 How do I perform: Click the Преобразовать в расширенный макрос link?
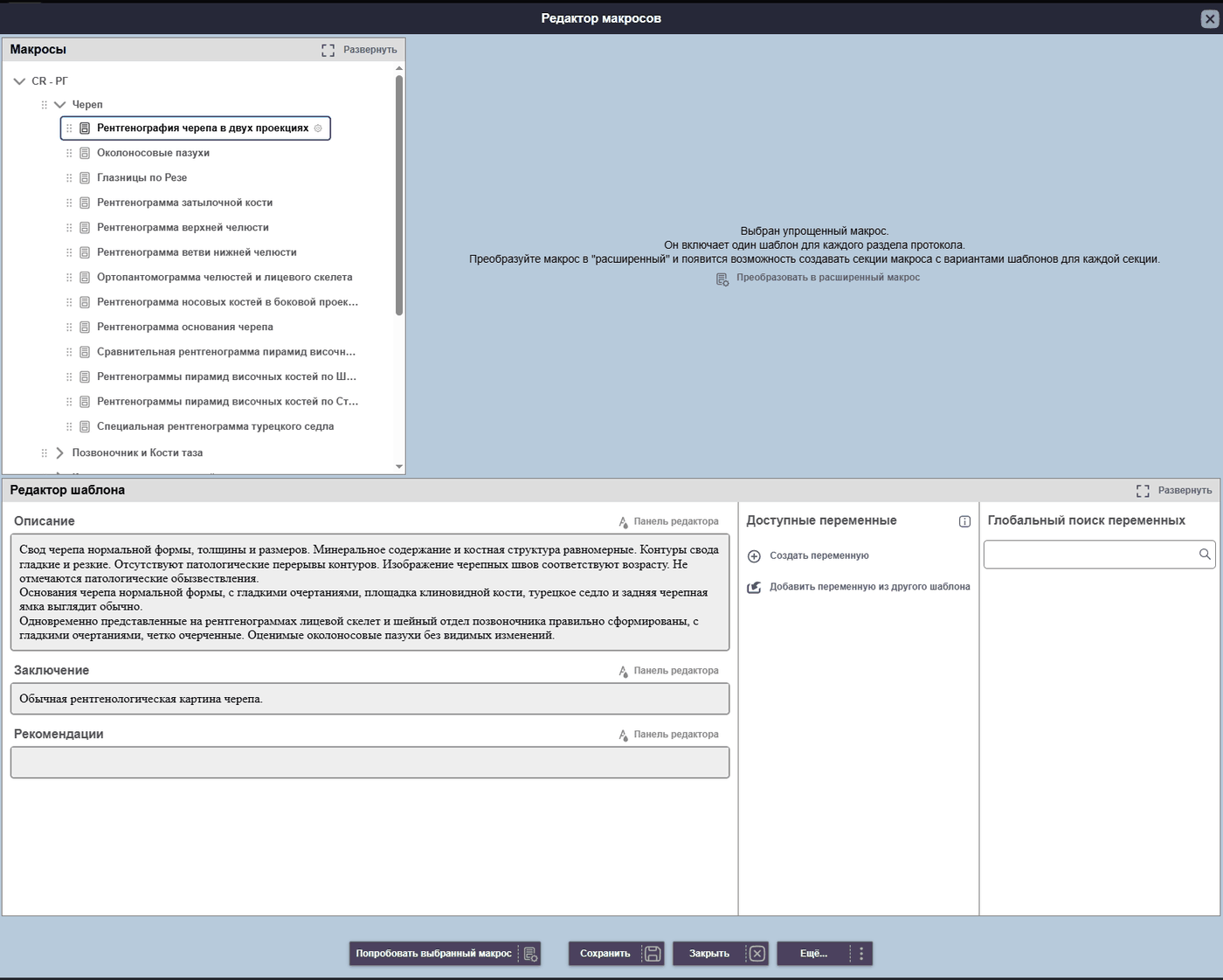coord(827,278)
